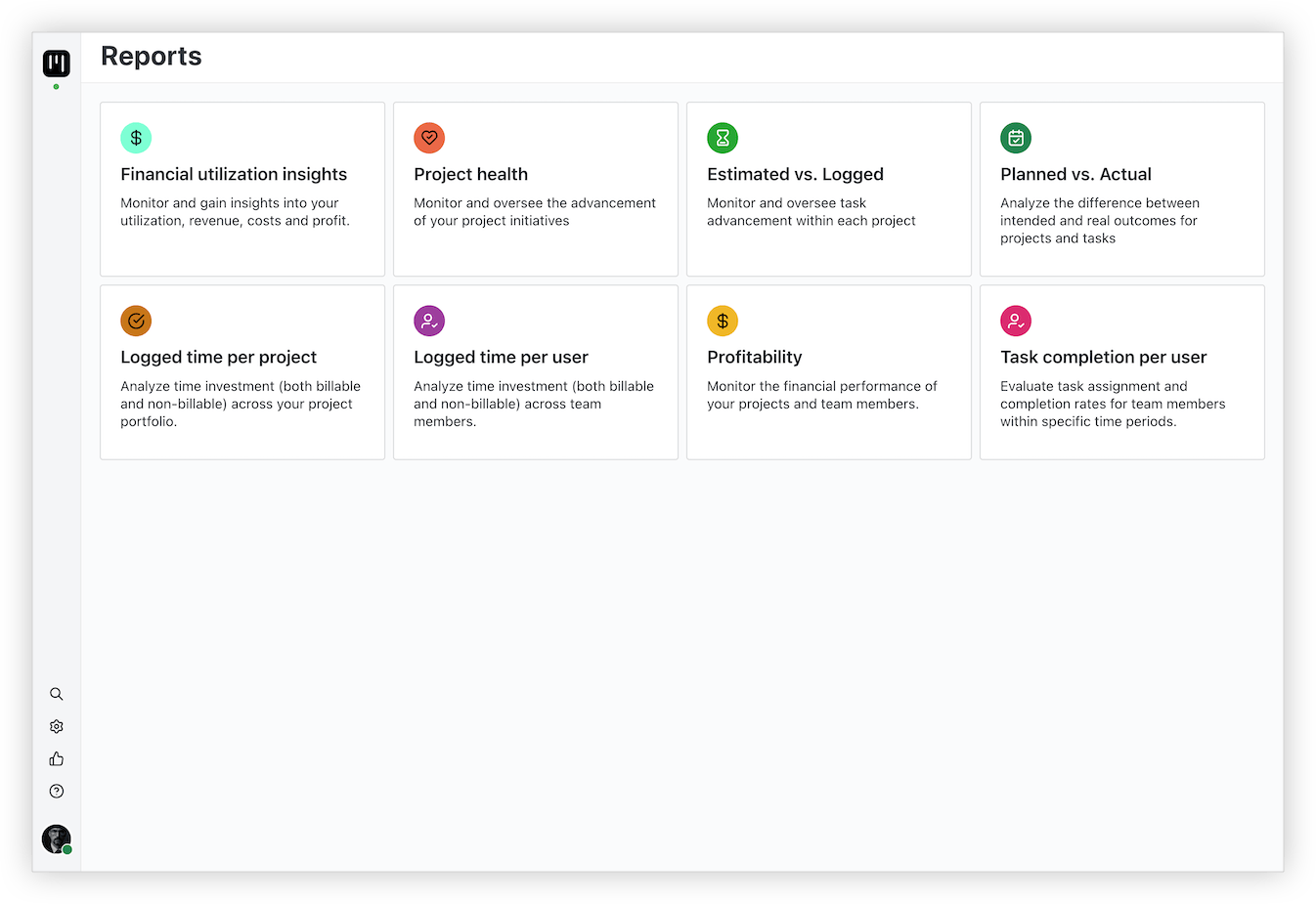1316x904 pixels.
Task: Click the orange heart Project health icon
Action: point(429,138)
